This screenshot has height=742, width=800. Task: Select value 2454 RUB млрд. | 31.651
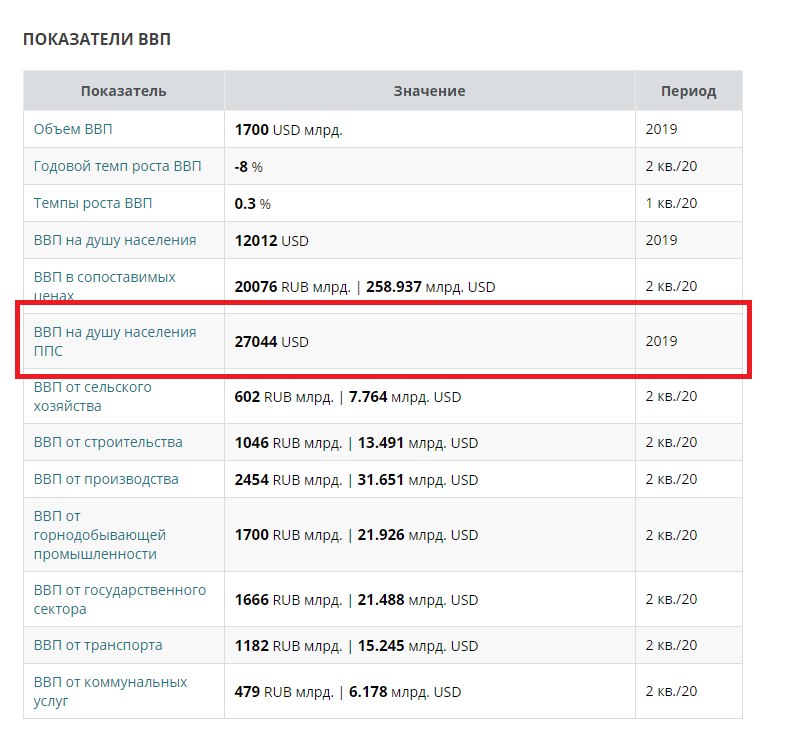tap(319, 480)
